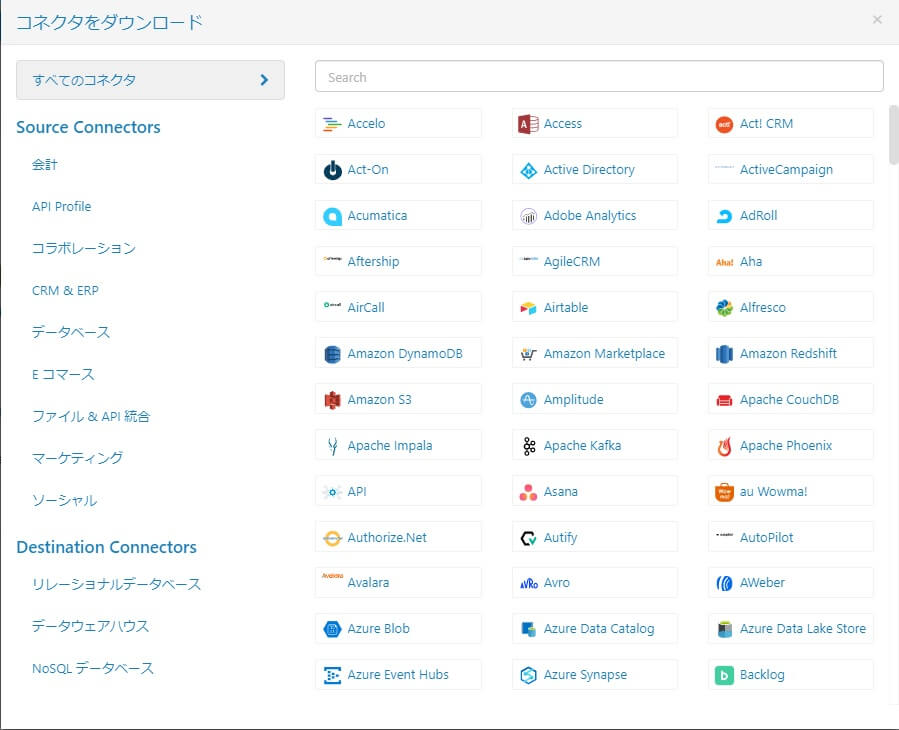This screenshot has height=730, width=899.
Task: Click the Accelo connector icon
Action: pyautogui.click(x=332, y=124)
